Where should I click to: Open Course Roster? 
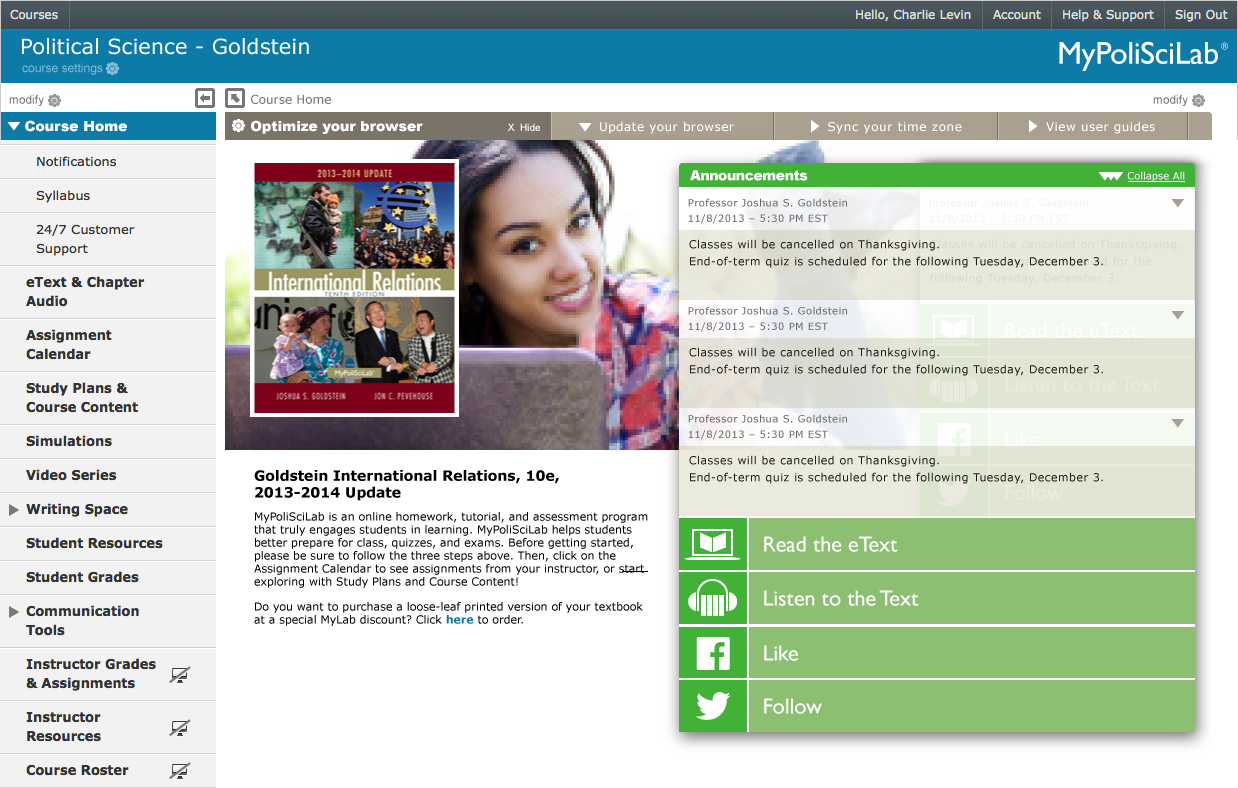tap(77, 771)
